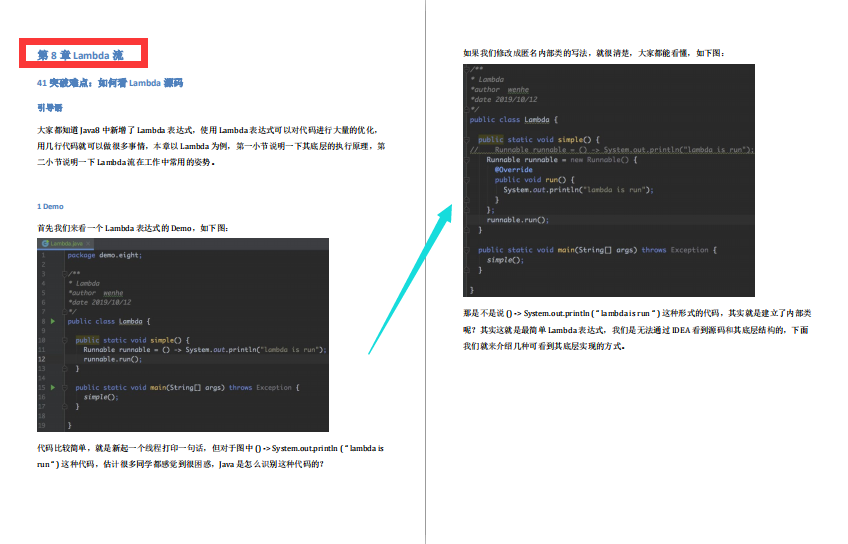Click the commented-out '// Runnable runnable = () ->' line
This screenshot has width=848, height=544.
(611, 150)
